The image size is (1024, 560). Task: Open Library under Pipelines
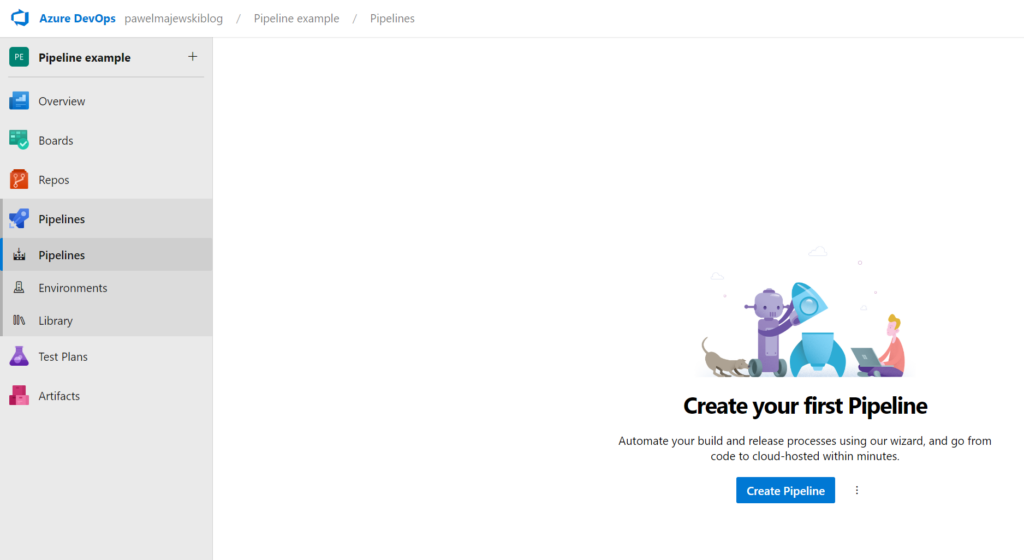[x=106, y=320]
